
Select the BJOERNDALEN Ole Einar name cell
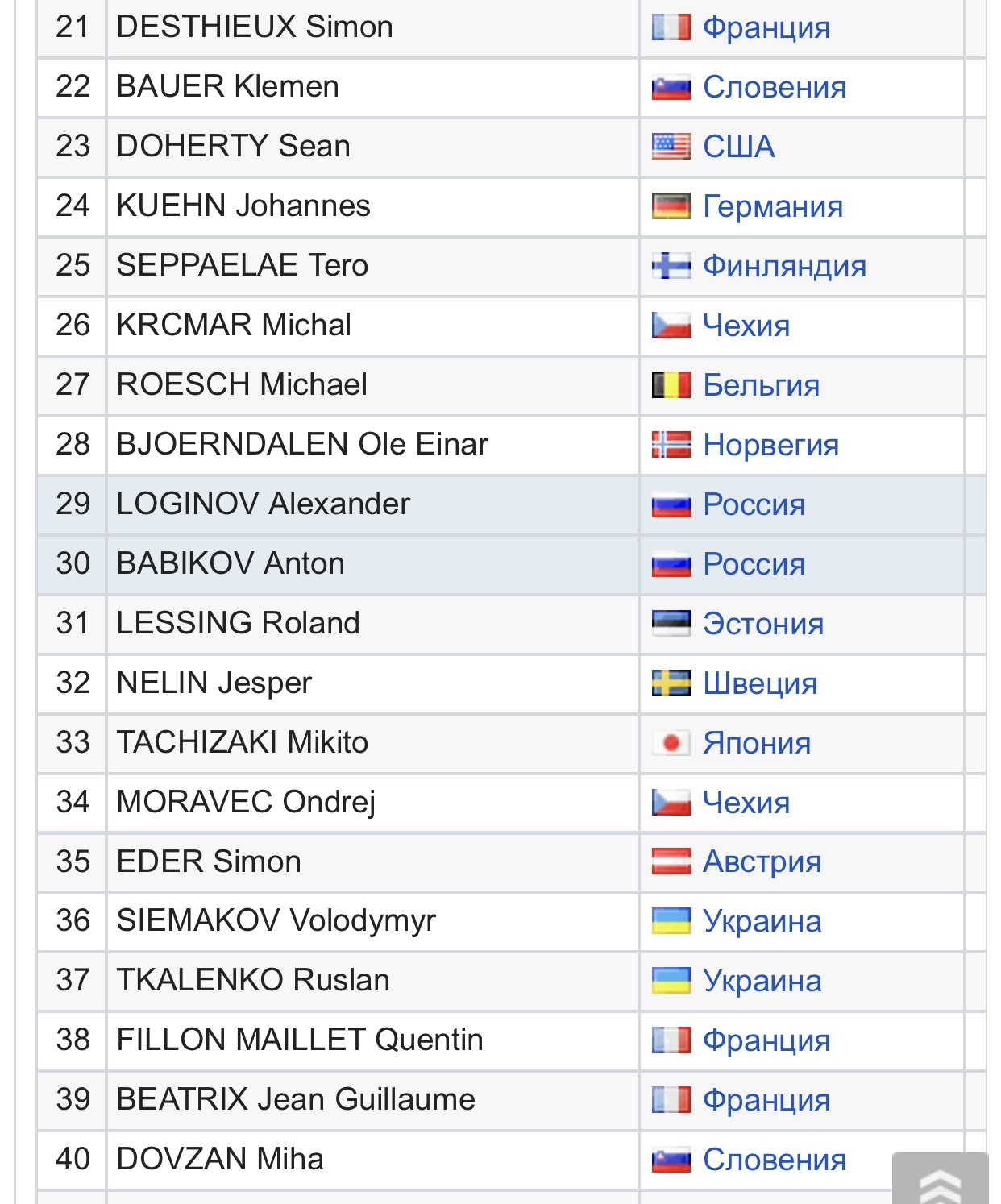372,444
